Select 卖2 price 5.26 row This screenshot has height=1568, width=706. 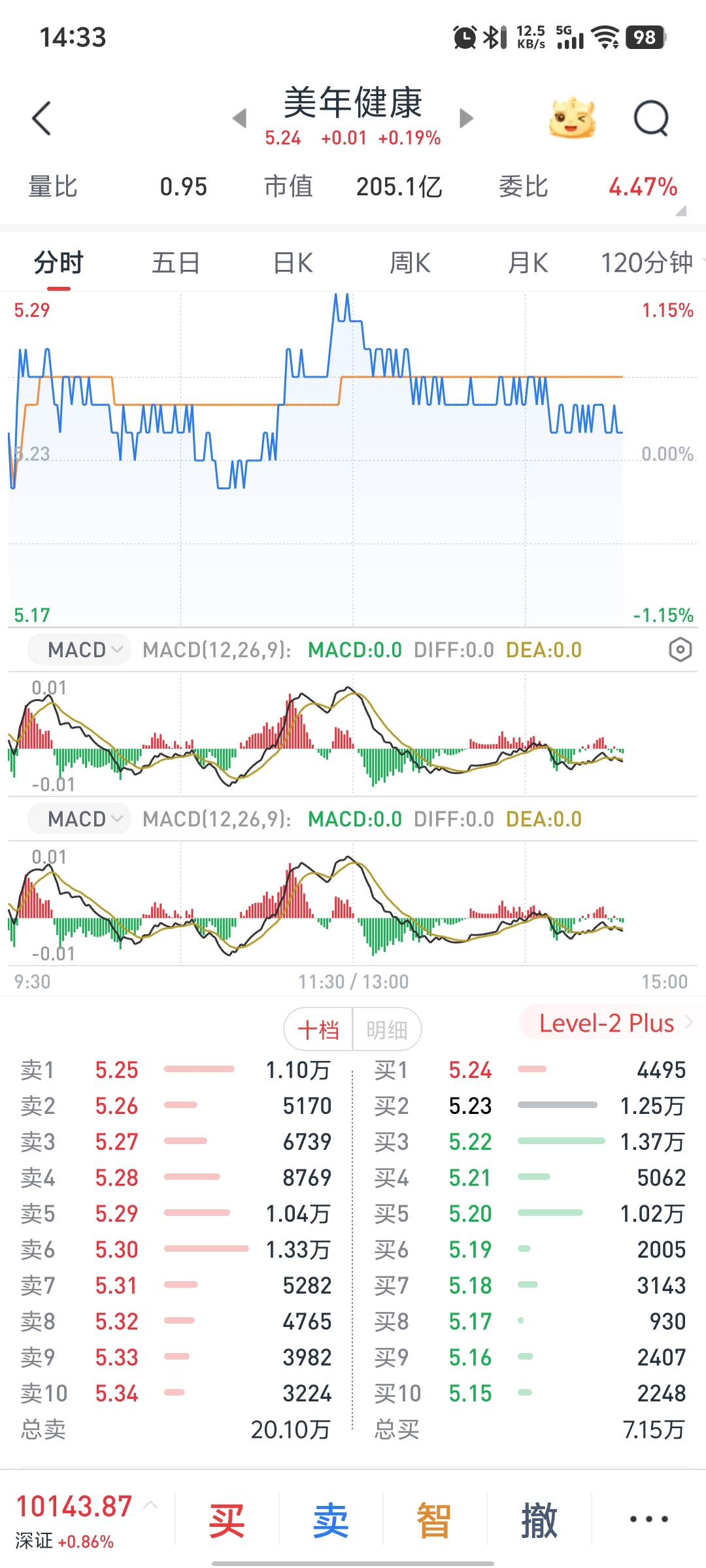pyautogui.click(x=176, y=1105)
